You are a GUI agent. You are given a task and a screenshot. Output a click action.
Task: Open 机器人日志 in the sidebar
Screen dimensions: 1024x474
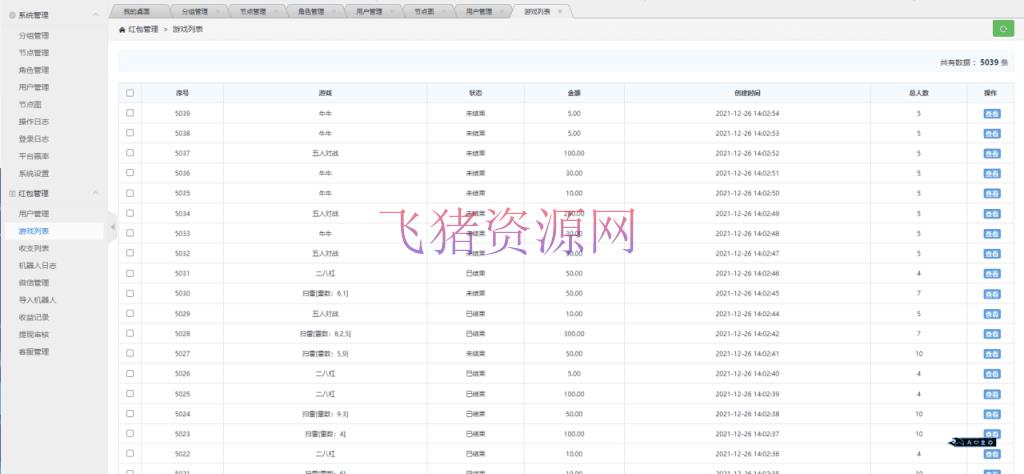[37, 266]
